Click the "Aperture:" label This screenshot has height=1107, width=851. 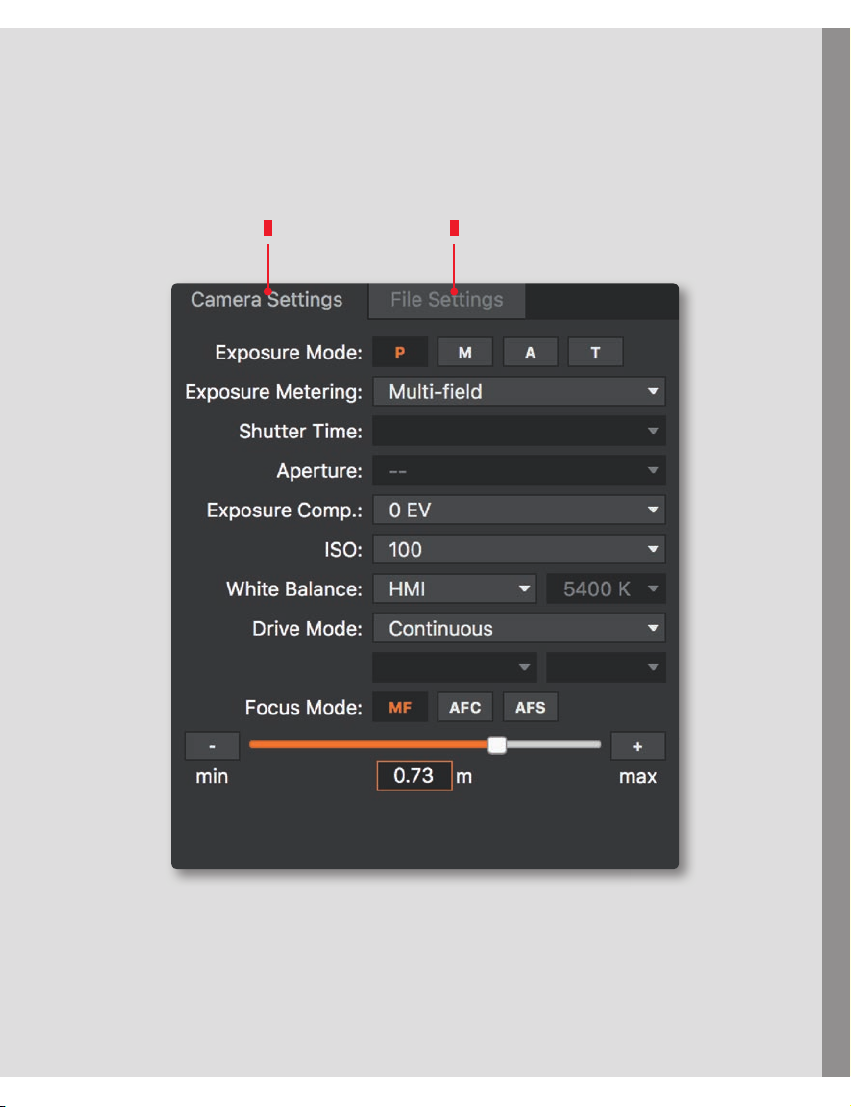[x=319, y=471]
